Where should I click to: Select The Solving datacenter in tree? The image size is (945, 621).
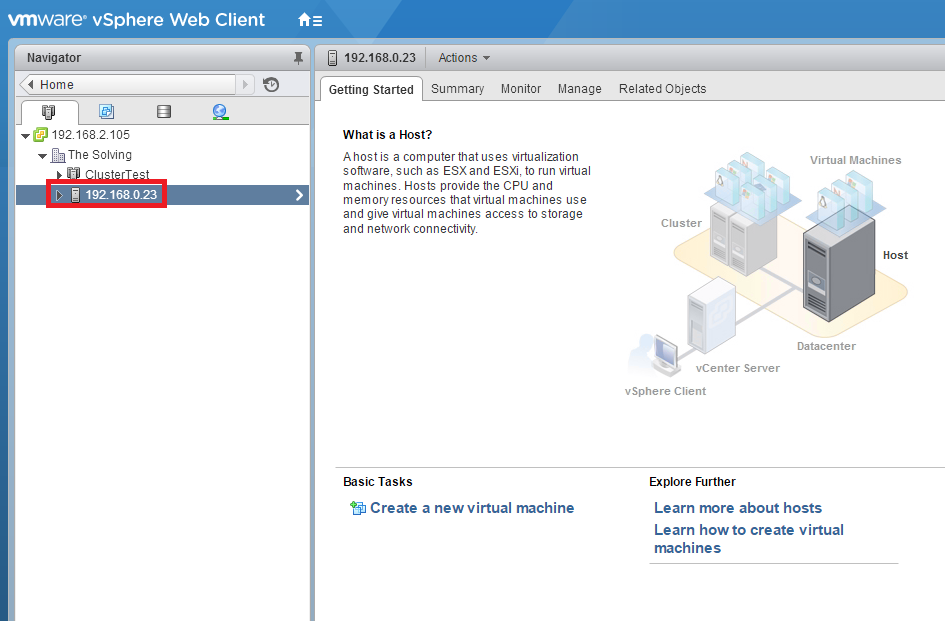pyautogui.click(x=99, y=155)
